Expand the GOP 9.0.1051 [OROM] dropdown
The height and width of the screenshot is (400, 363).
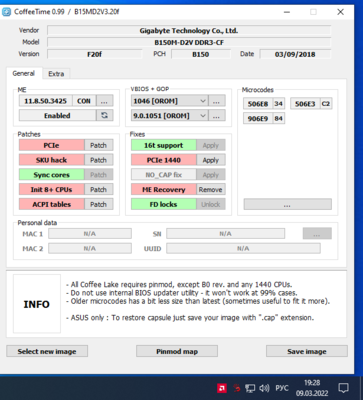click(170, 116)
